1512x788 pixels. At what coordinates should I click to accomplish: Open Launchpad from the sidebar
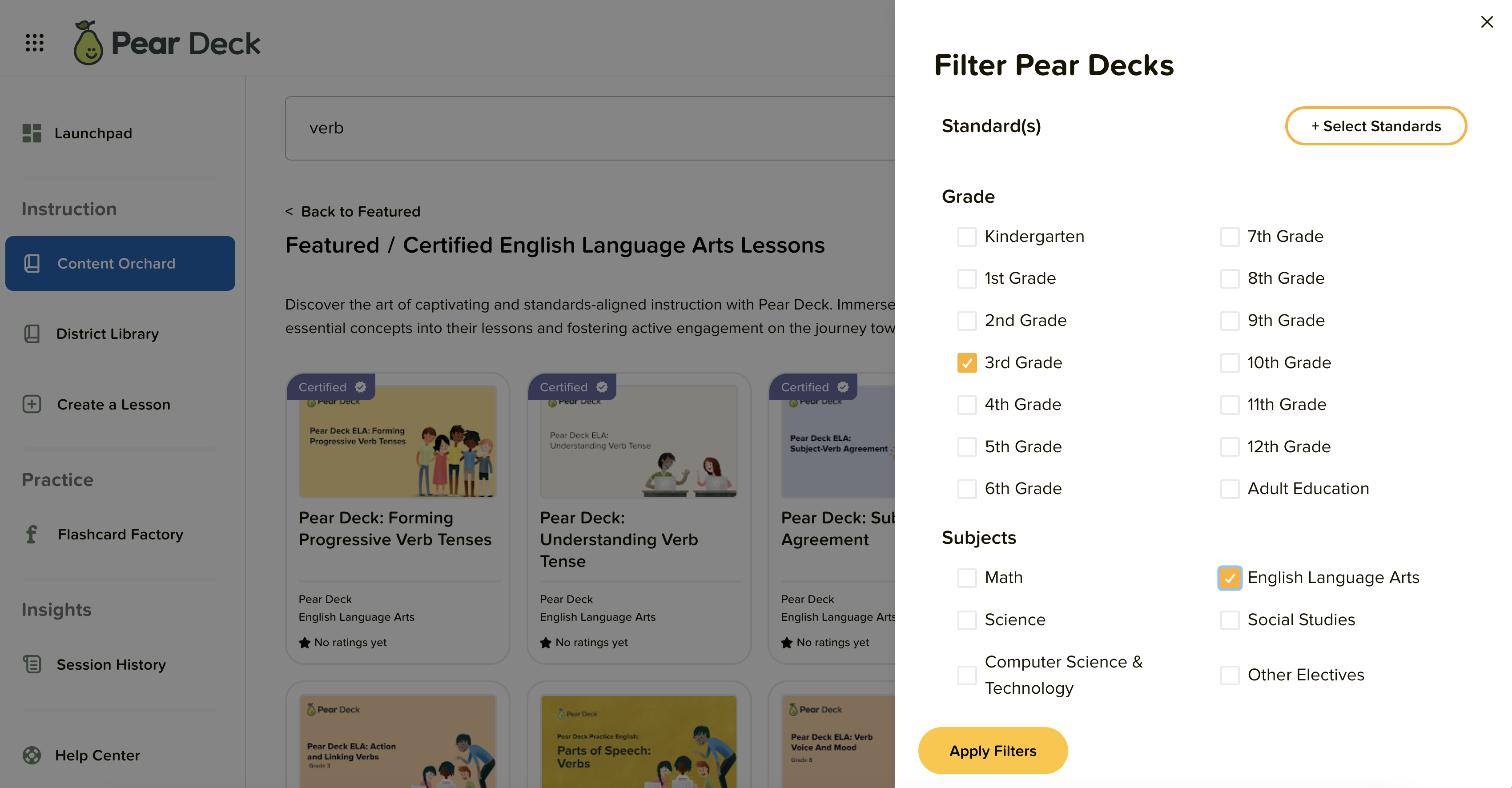coord(93,133)
